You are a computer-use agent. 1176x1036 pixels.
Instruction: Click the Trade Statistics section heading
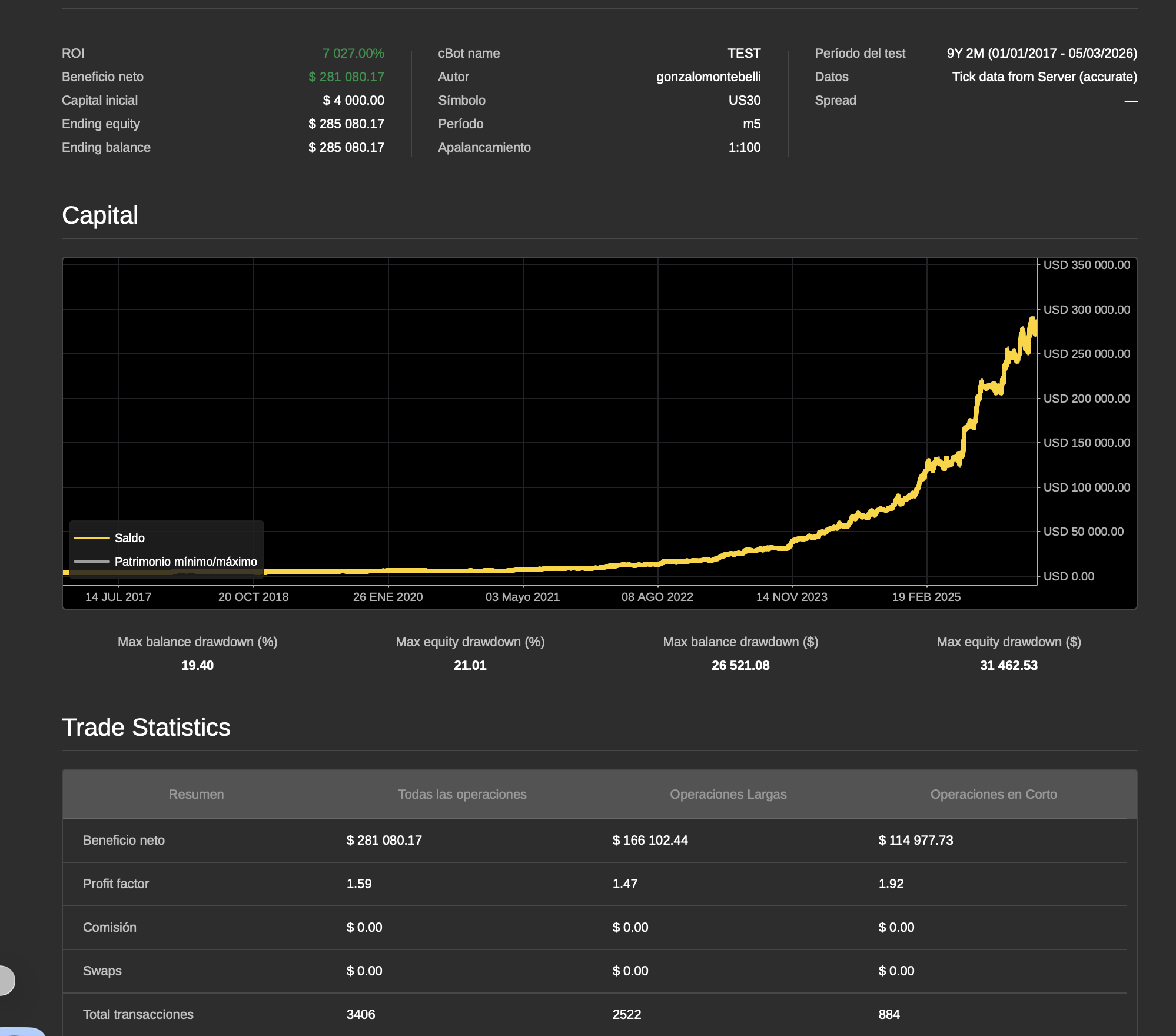tap(146, 728)
